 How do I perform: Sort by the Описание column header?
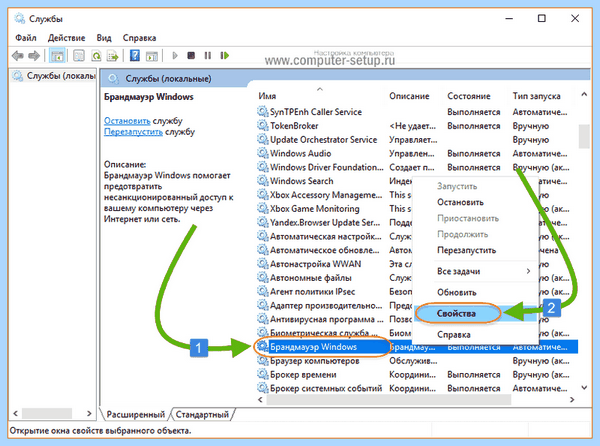tap(409, 96)
